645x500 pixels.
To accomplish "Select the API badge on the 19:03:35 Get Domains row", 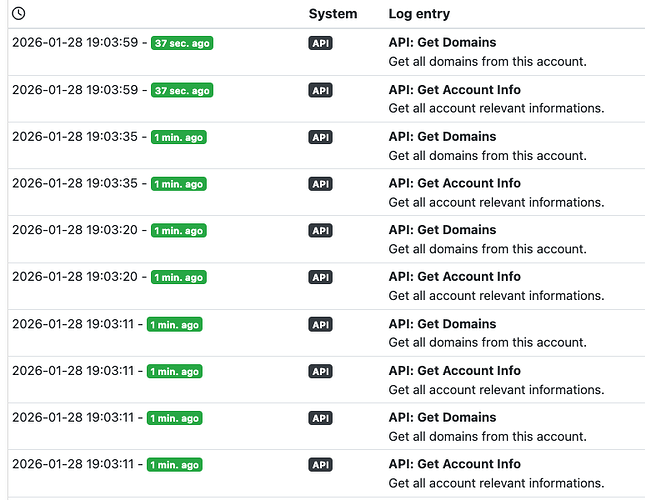I will click(320, 137).
